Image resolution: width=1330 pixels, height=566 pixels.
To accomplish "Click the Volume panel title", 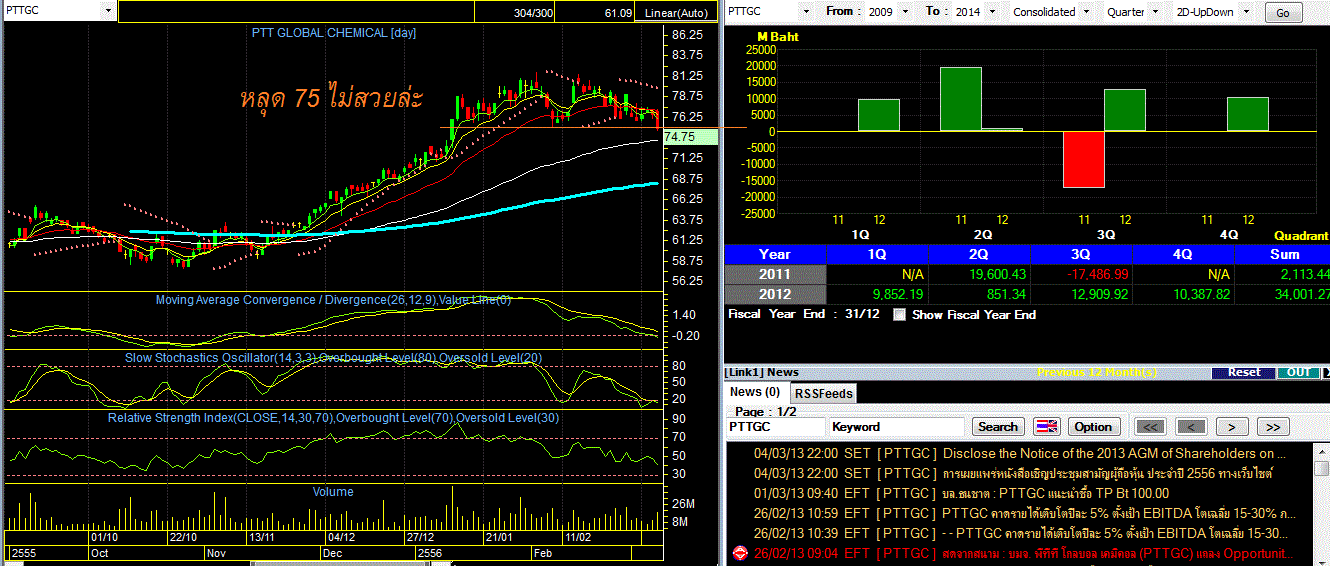I will [x=333, y=492].
